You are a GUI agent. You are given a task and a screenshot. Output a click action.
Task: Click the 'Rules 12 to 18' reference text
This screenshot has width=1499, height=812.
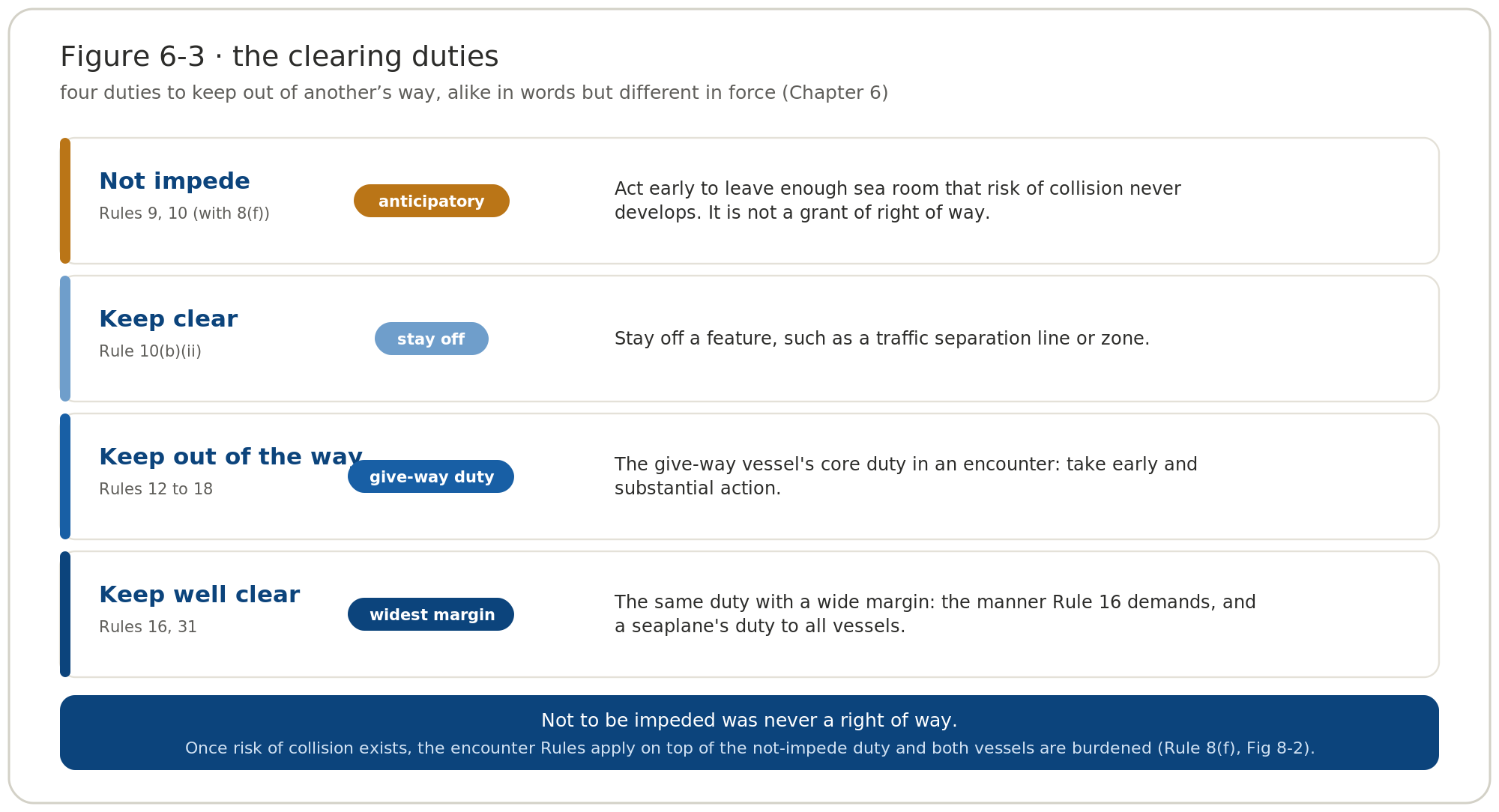click(156, 489)
